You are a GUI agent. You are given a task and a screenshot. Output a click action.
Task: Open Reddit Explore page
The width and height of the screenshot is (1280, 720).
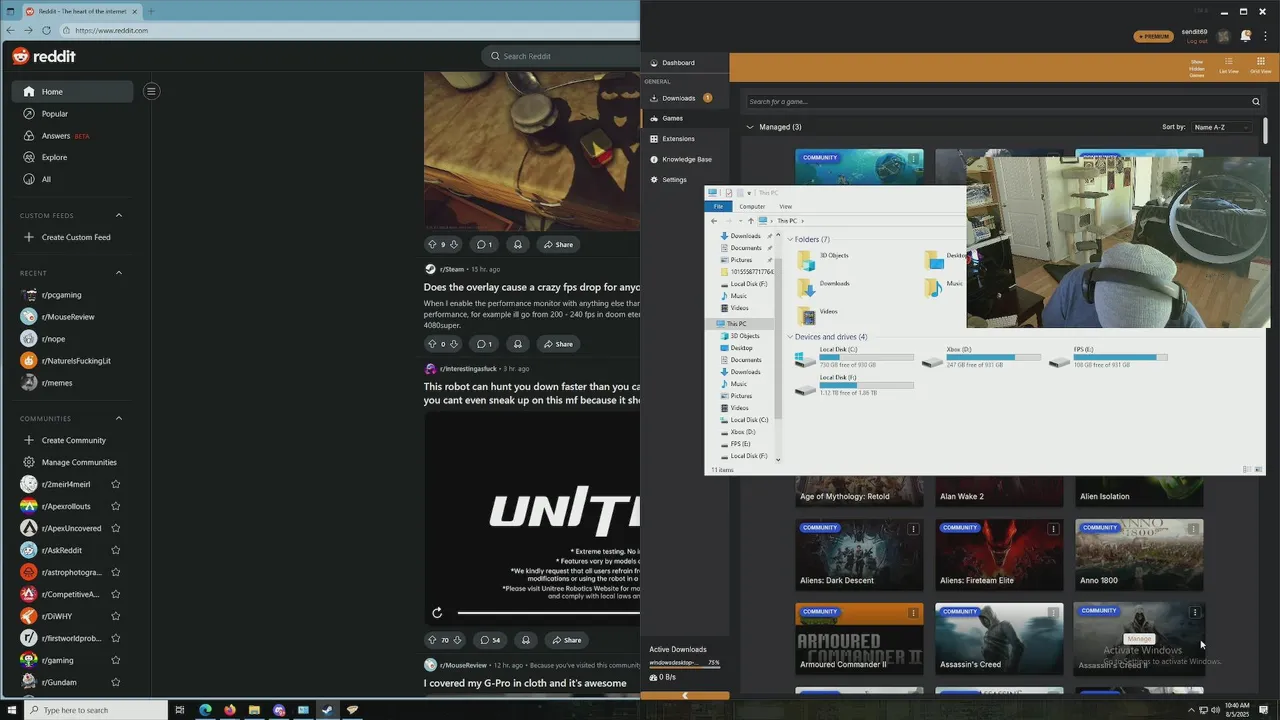(72, 157)
